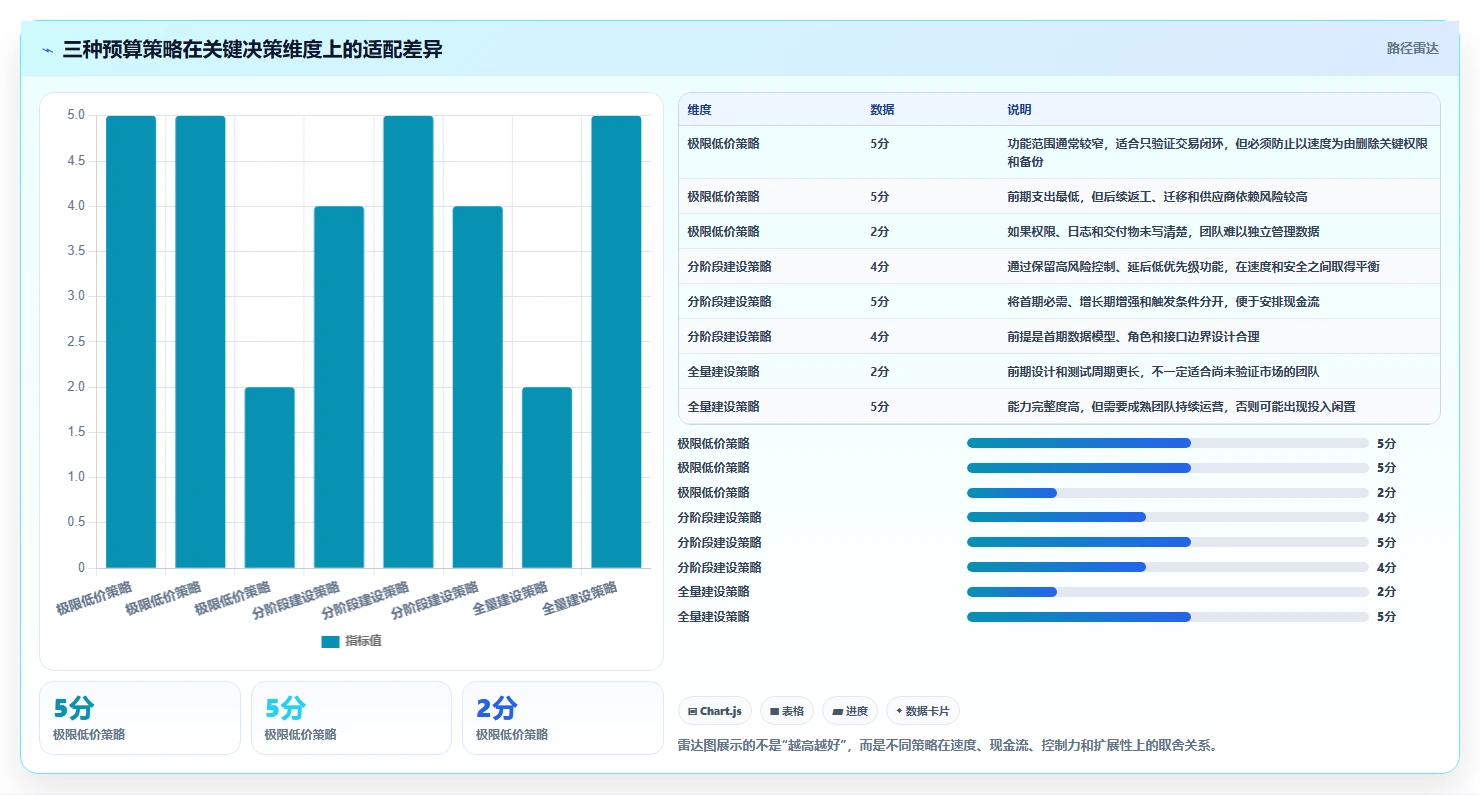1480x795 pixels.
Task: Click the 4.5 y-axis label
Action: [x=76, y=161]
